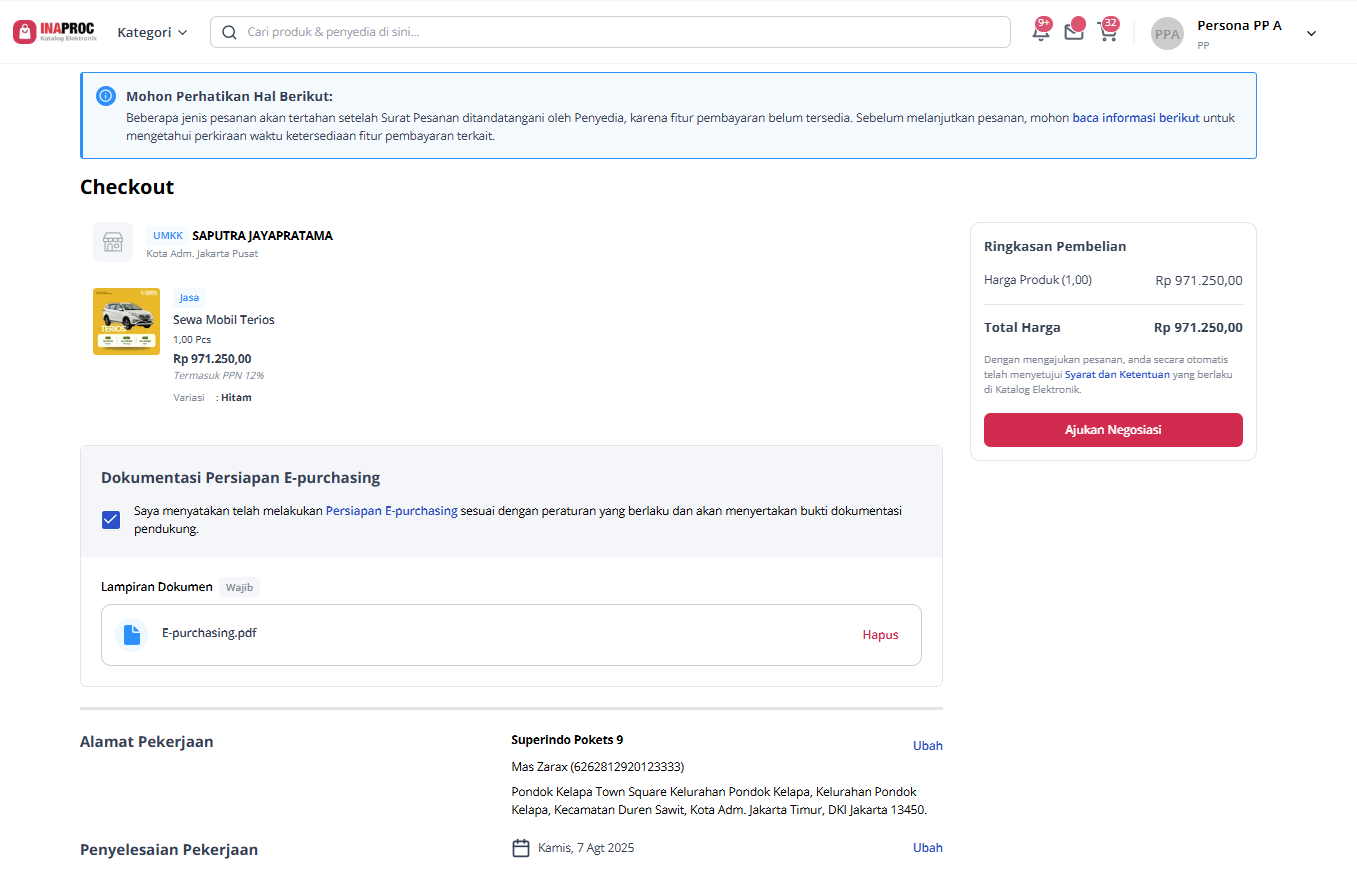This screenshot has width=1357, height=877.
Task: Open the INAPROC logo home link
Action: tap(55, 32)
